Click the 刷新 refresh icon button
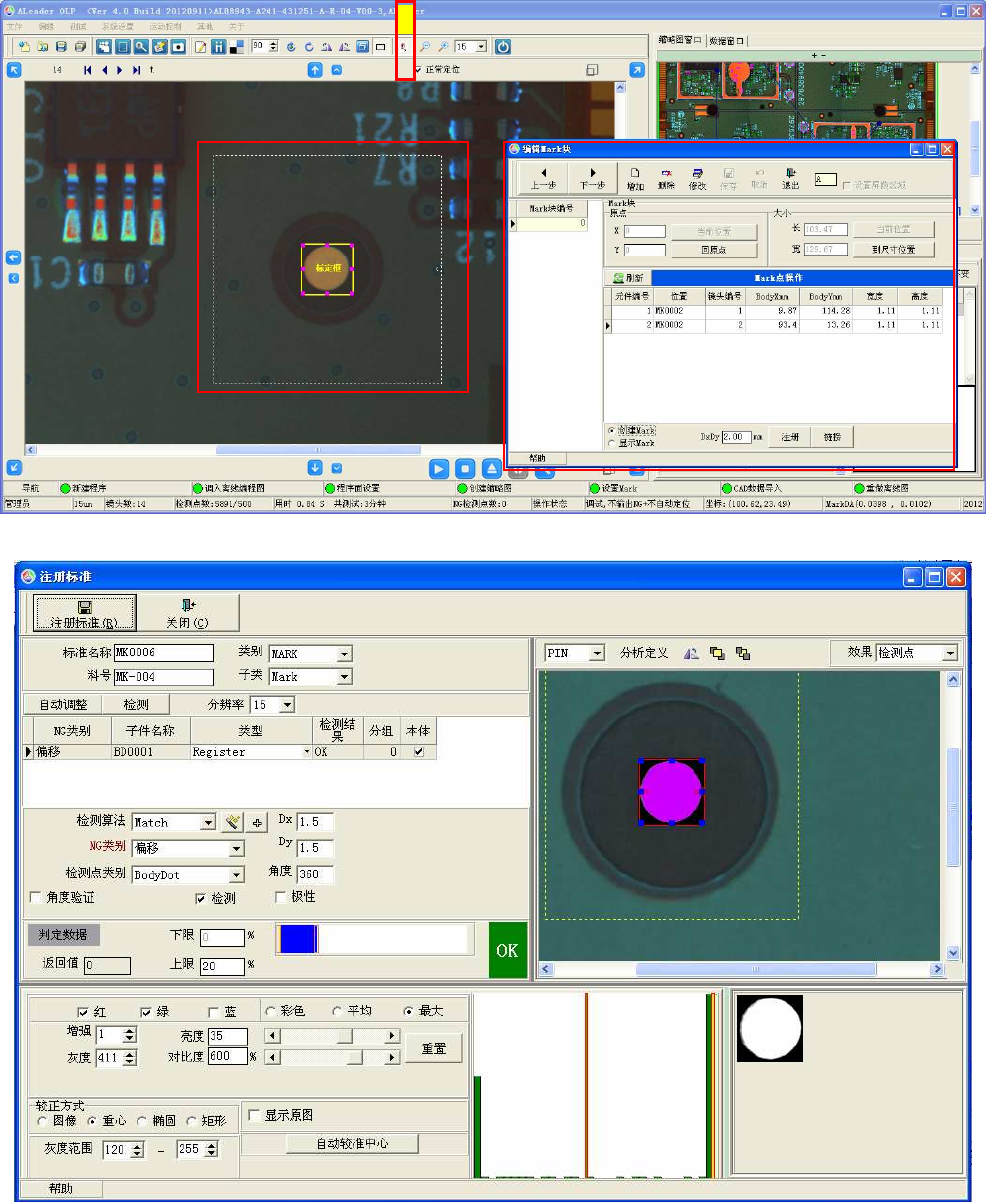 pyautogui.click(x=628, y=277)
